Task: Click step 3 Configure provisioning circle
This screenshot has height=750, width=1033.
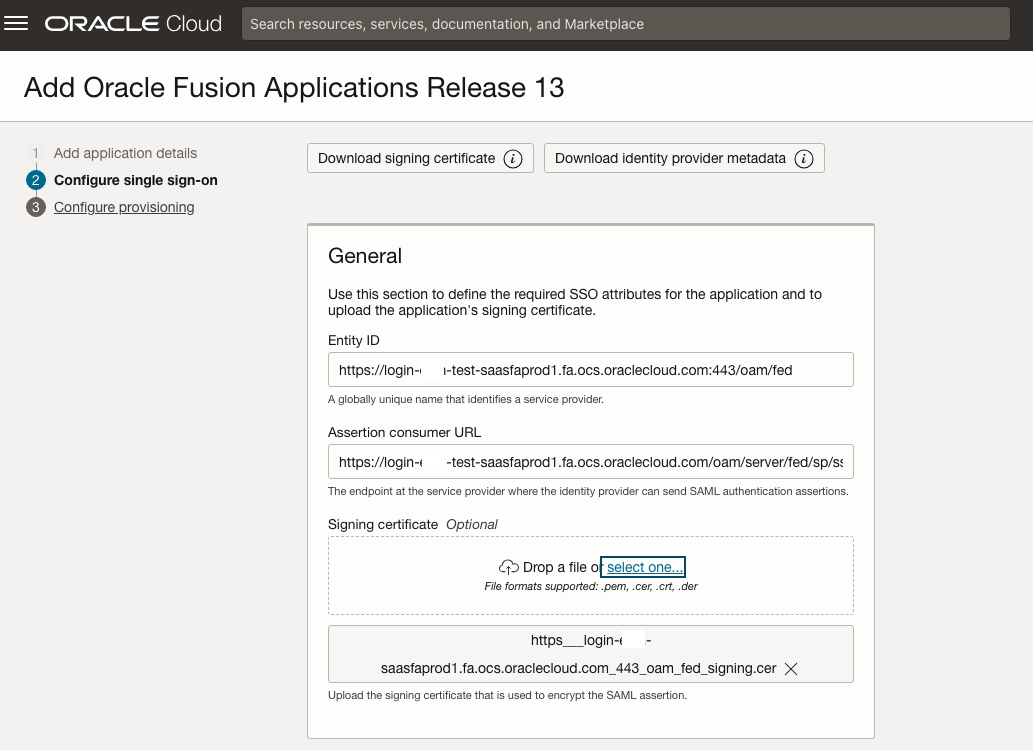Action: pos(36,207)
